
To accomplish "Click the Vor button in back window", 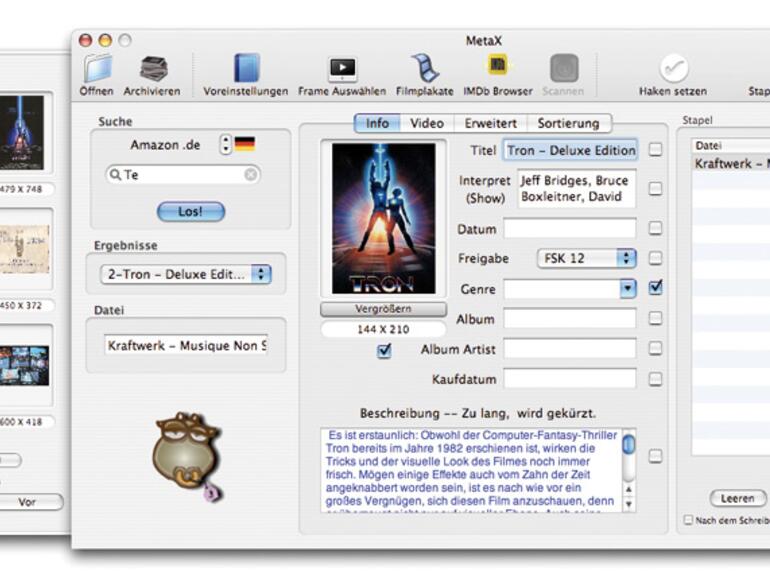I will 29,502.
